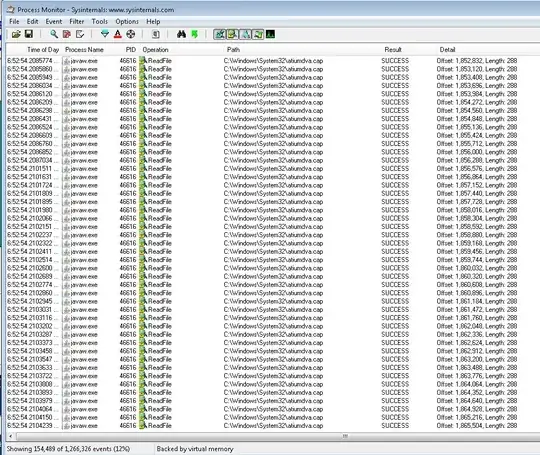Click 'Showing 154,489 of 1,266,326 events' status text
Image resolution: width=540 pixels, height=455 pixels.
pyautogui.click(x=68, y=449)
